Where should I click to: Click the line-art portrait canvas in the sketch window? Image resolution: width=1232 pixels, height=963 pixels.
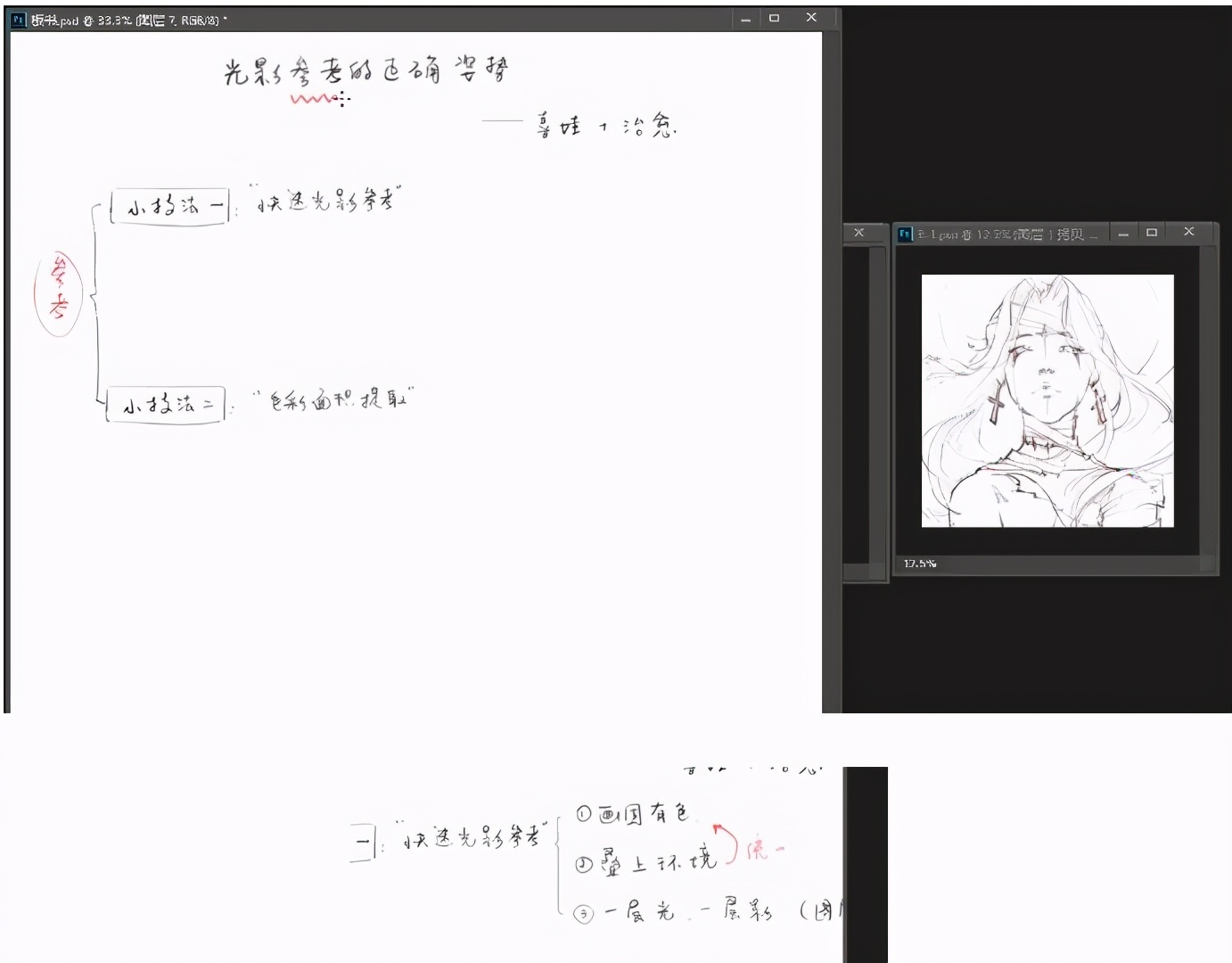(1047, 401)
